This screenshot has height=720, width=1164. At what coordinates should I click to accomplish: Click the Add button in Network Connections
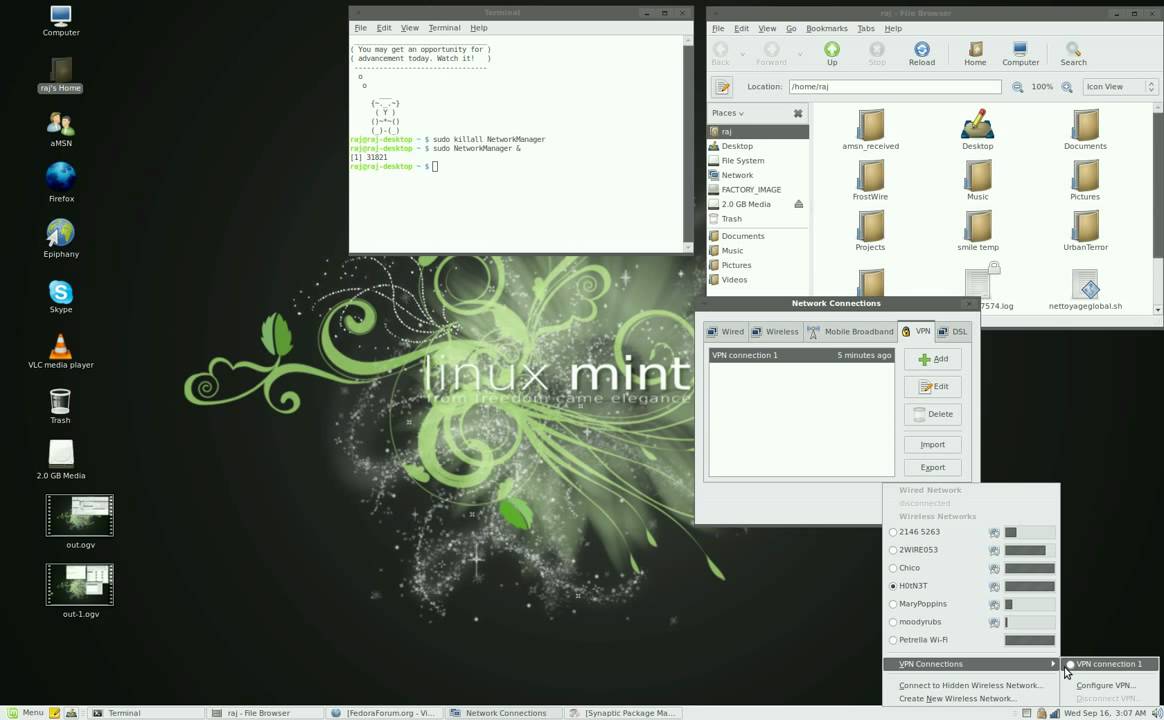click(933, 359)
